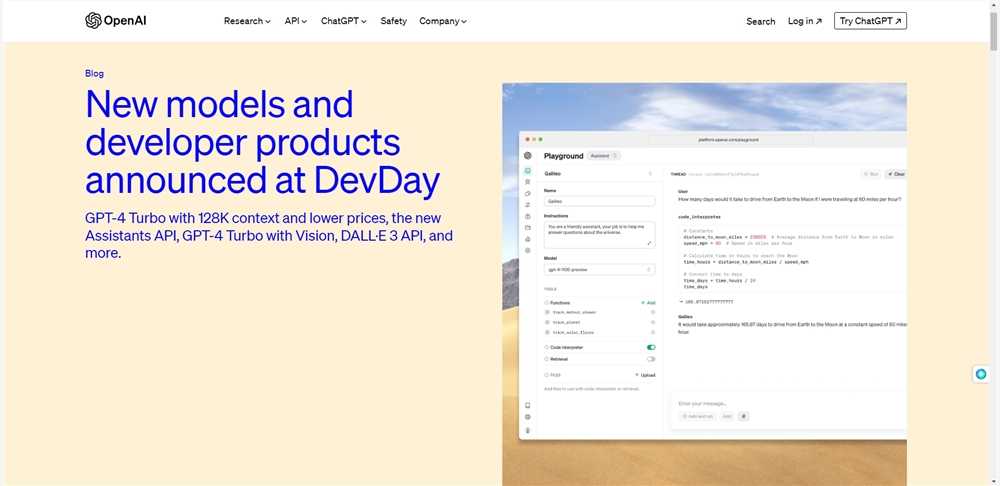Click the Playground screenshot hero image
Screen dimensions: 1000x486
704,284
